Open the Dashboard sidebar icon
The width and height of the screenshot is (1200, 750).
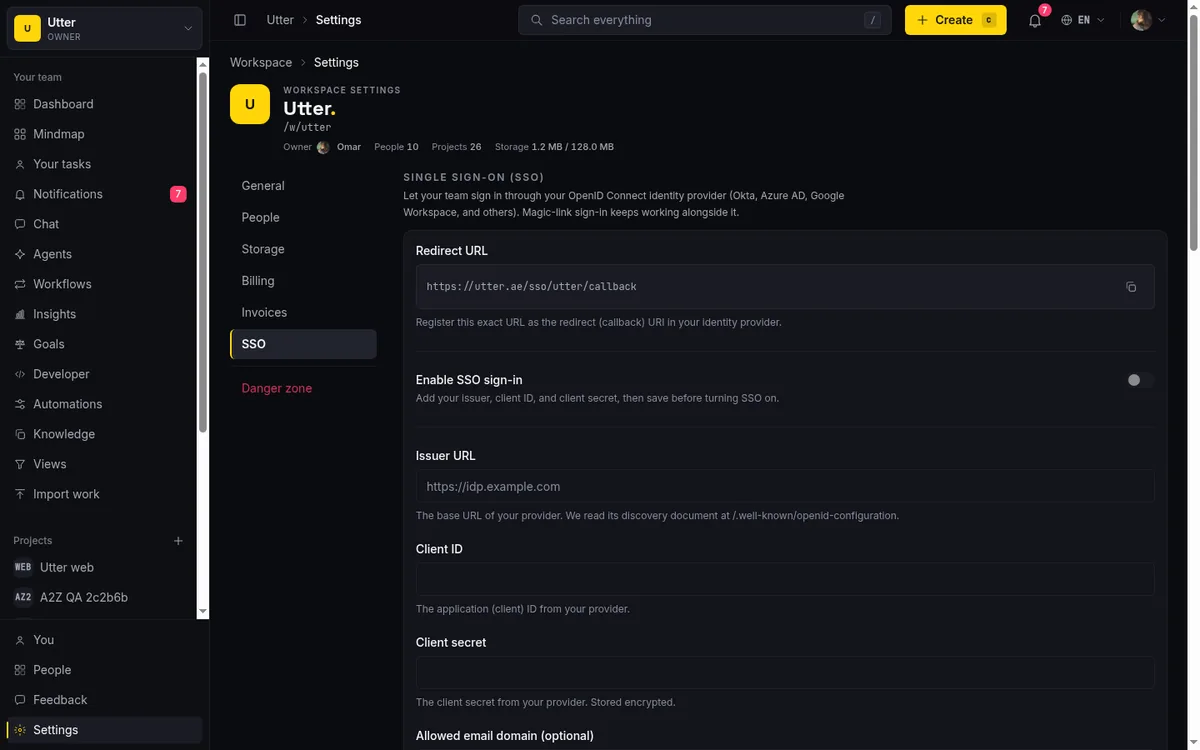(20, 104)
